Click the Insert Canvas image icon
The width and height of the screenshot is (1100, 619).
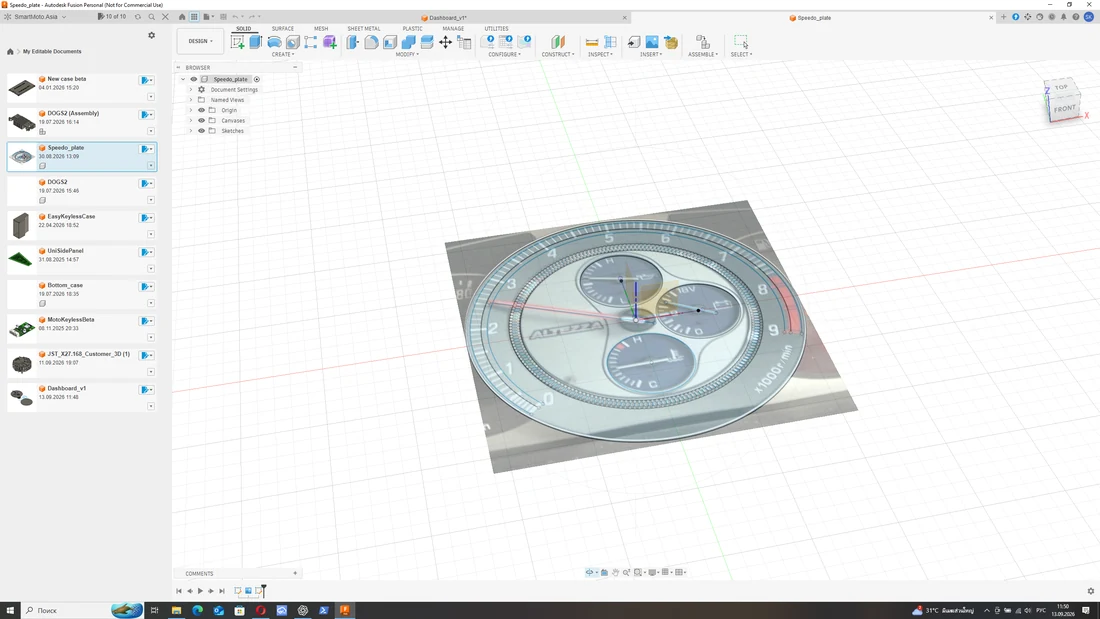coord(652,42)
